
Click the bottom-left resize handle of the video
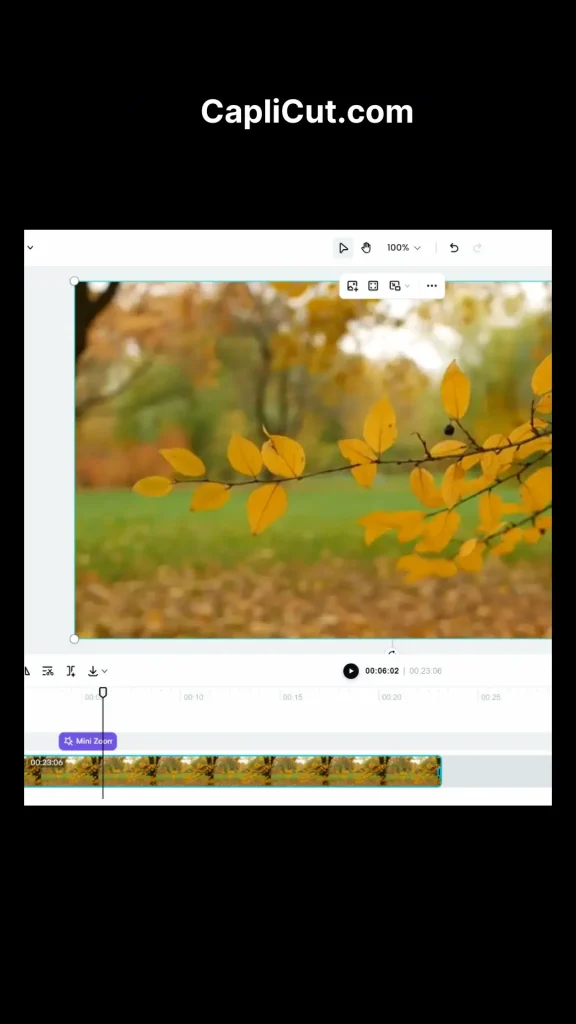click(x=74, y=639)
